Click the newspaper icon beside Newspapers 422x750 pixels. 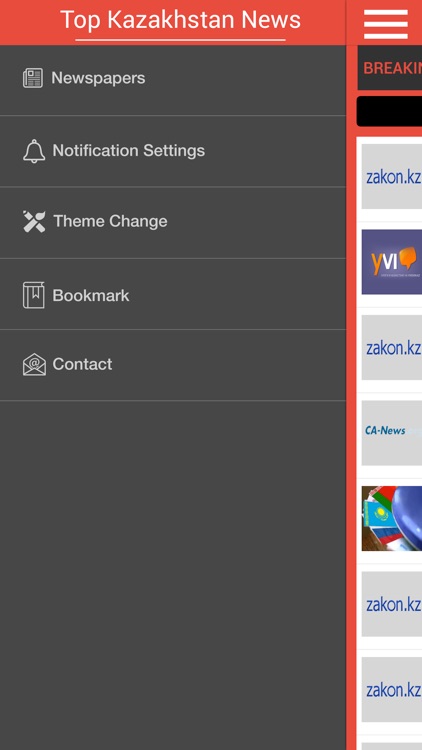tap(33, 78)
